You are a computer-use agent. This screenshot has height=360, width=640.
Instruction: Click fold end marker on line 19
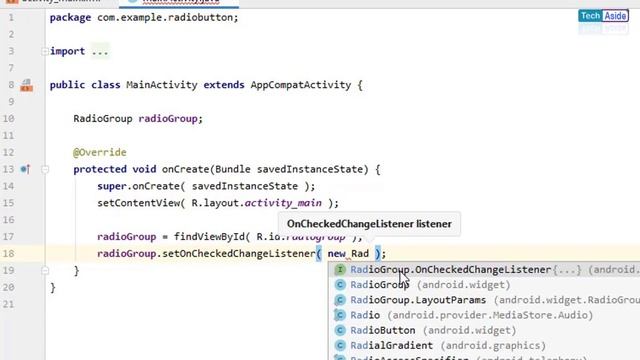(x=45, y=270)
